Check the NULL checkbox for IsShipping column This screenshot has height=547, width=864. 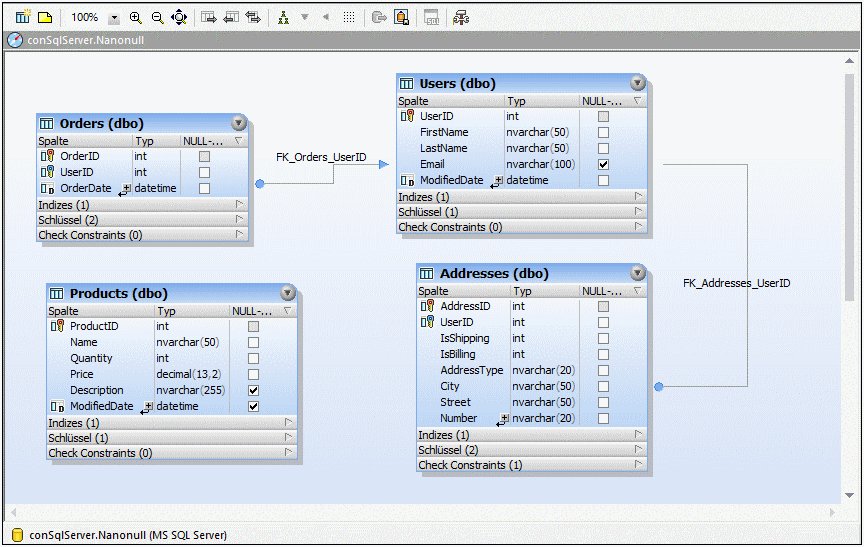click(x=603, y=338)
